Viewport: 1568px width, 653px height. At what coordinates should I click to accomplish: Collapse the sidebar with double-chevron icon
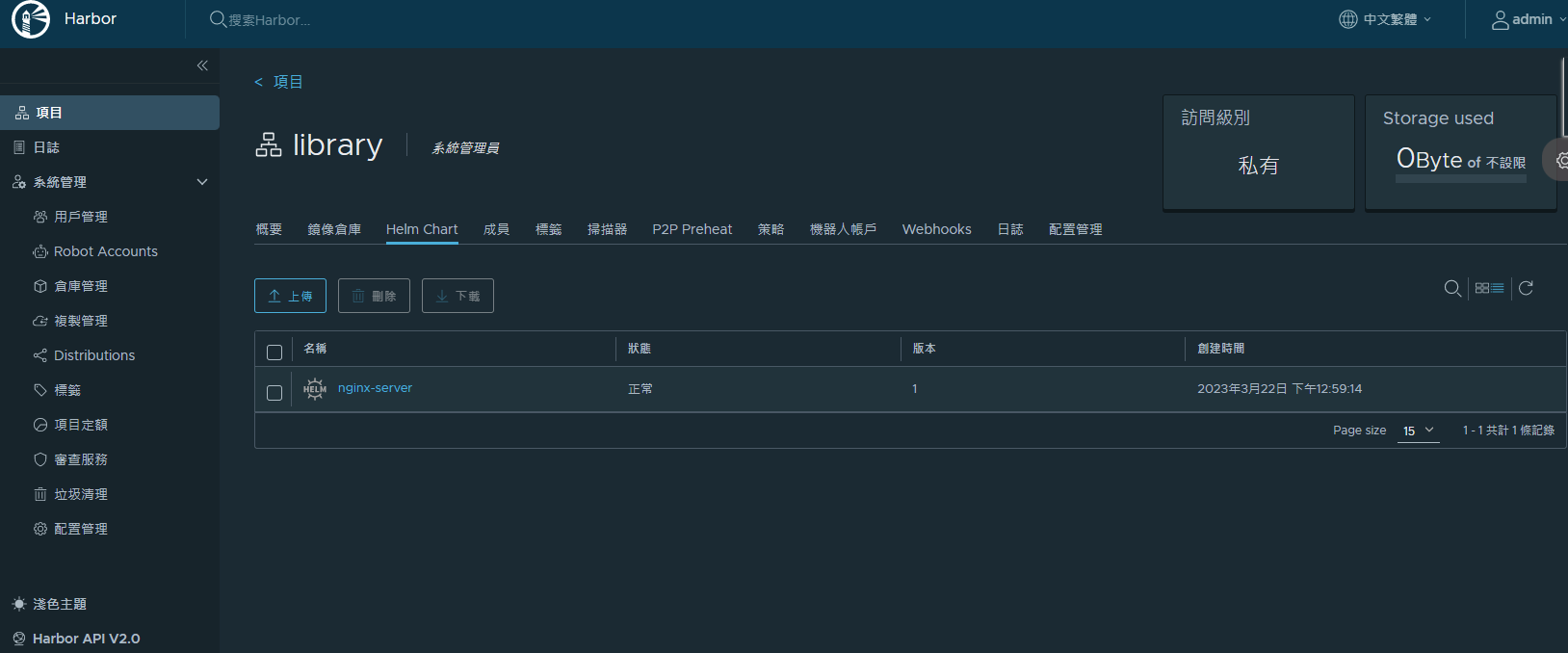[202, 65]
